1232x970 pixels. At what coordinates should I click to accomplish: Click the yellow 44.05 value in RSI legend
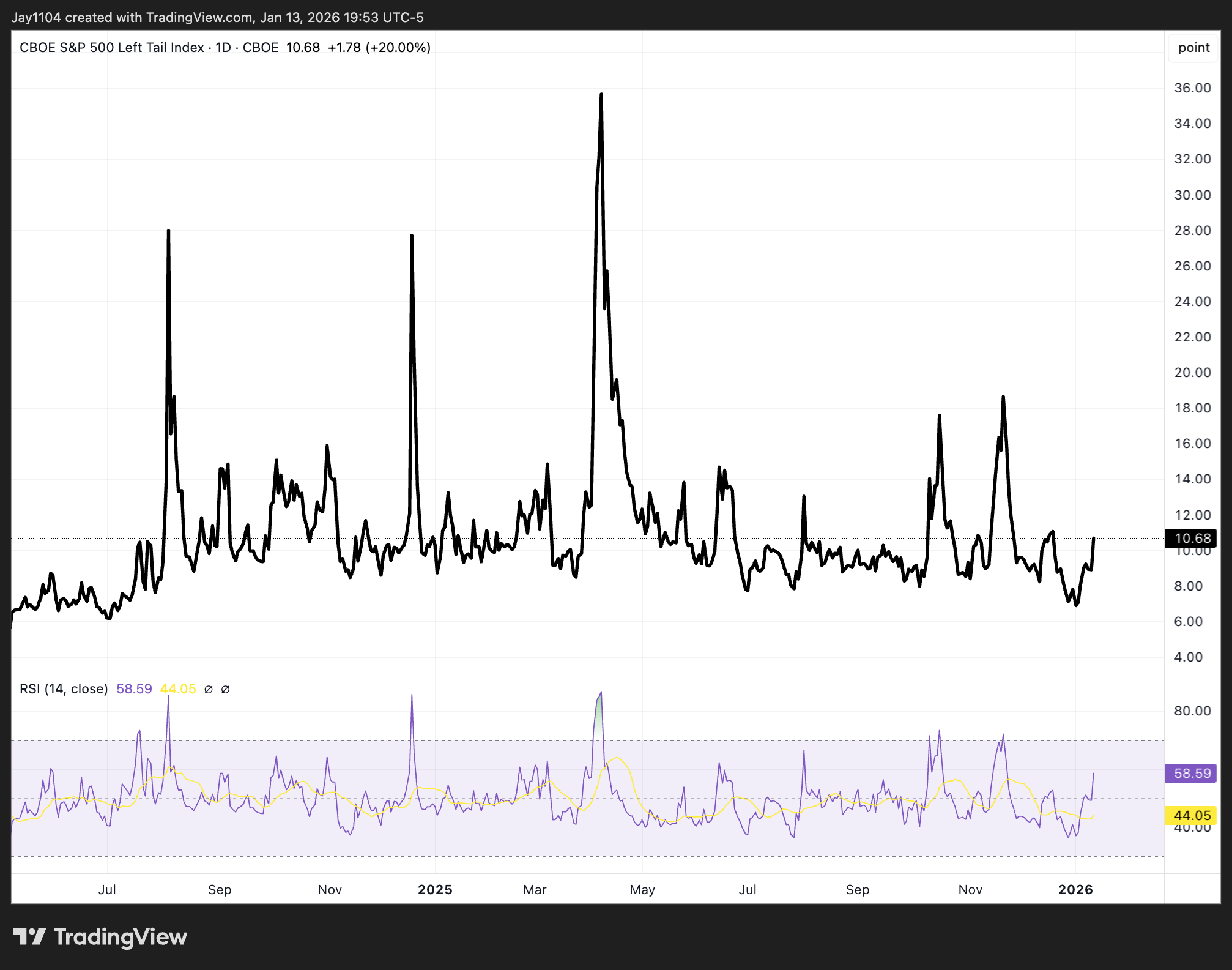tap(178, 689)
